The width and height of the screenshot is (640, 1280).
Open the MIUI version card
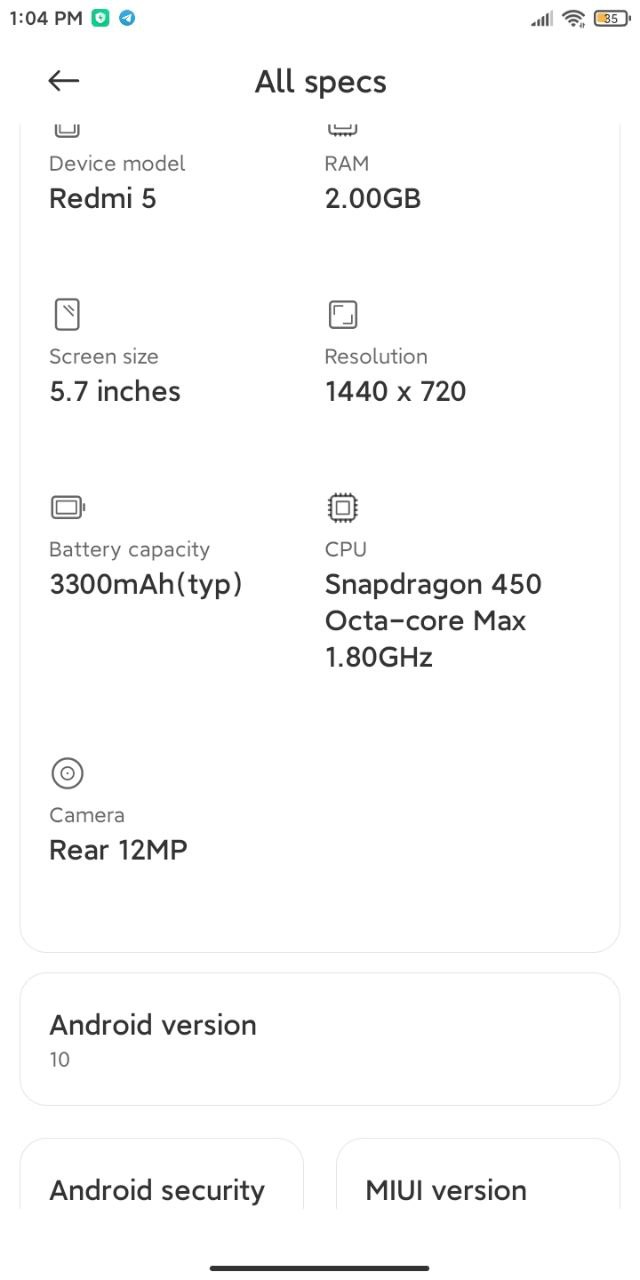(478, 1173)
